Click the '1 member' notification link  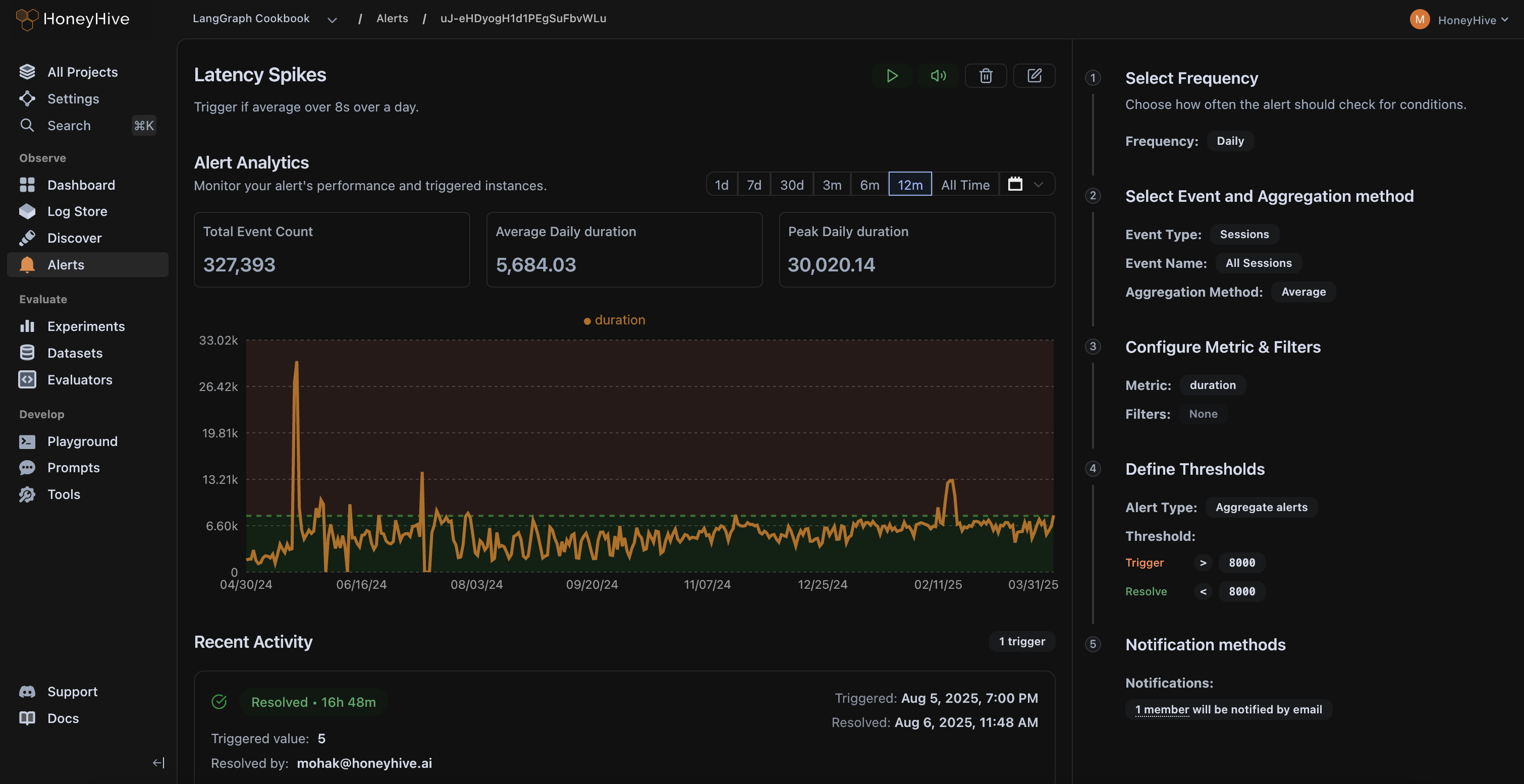pos(1161,709)
